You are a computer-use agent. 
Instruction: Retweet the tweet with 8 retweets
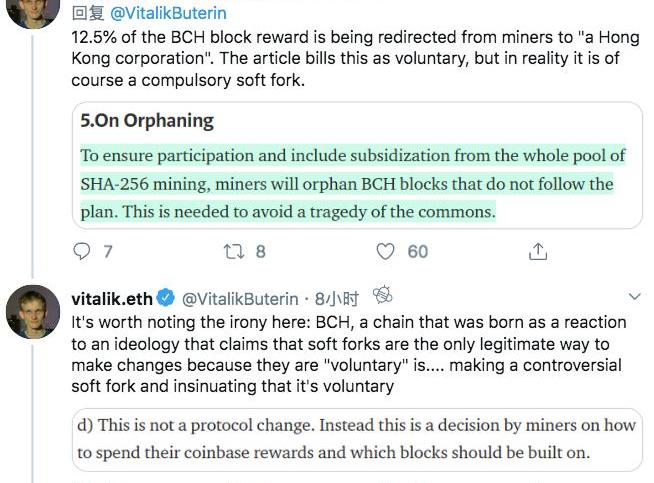(x=233, y=251)
